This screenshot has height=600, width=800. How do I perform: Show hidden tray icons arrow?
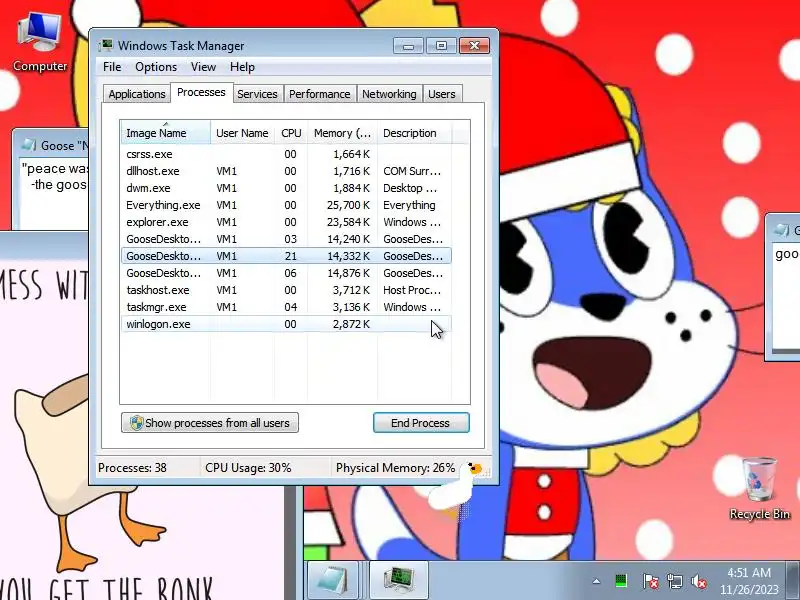(x=596, y=581)
